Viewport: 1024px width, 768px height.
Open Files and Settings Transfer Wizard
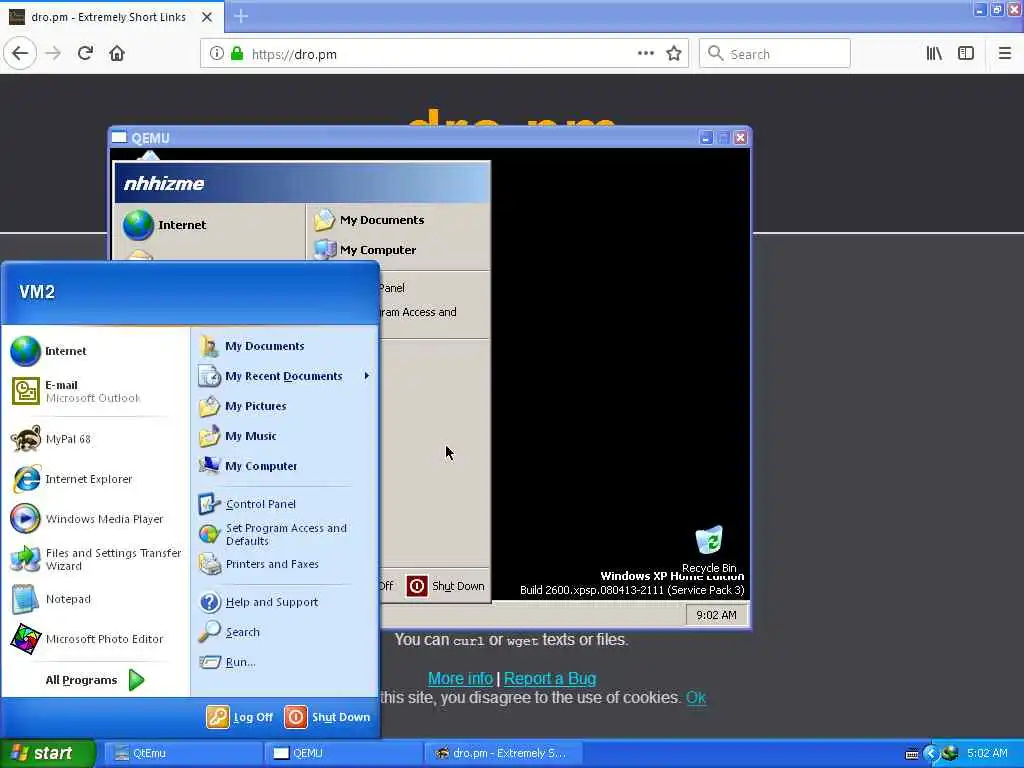96,560
